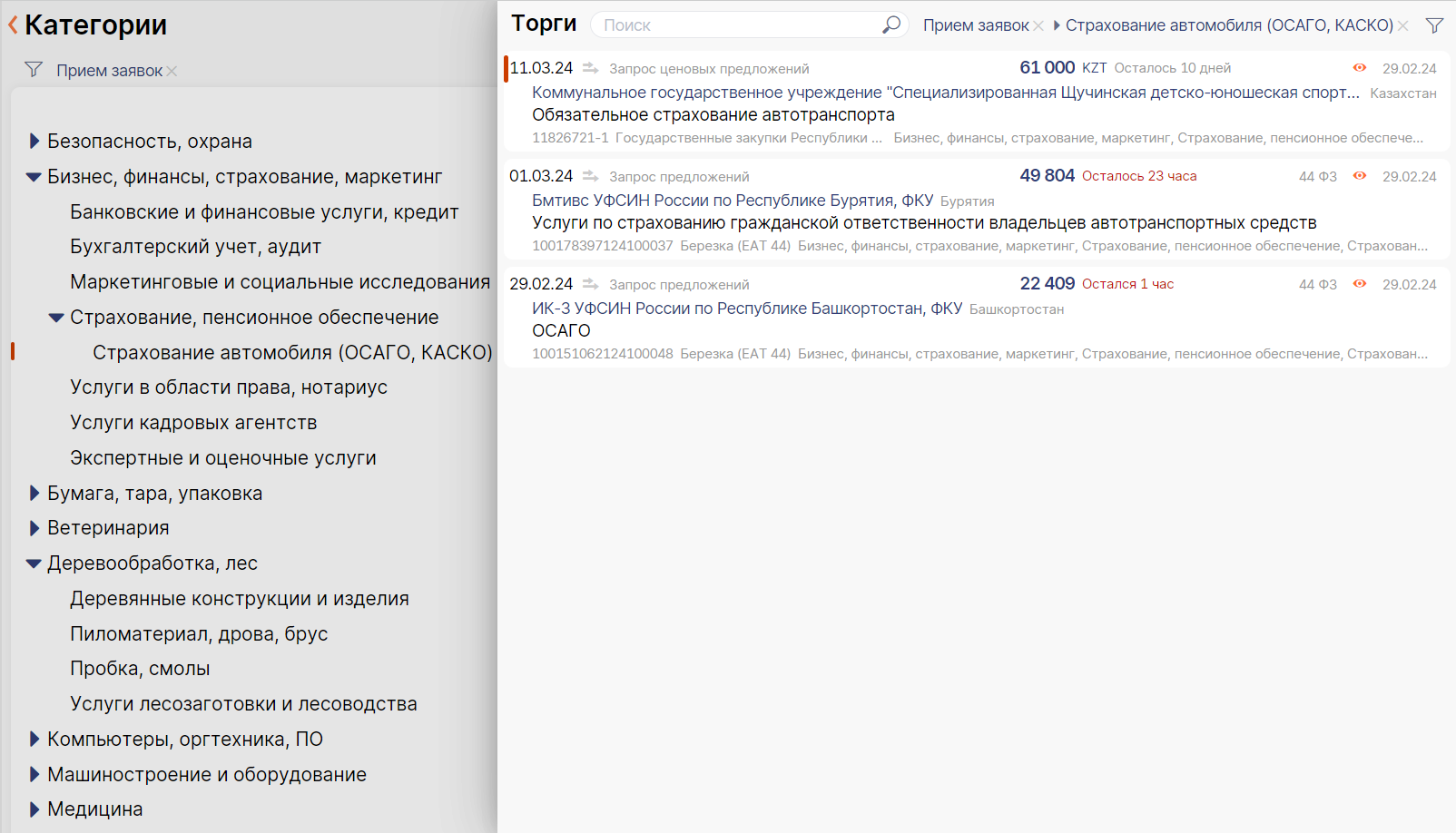Open the ОСАГО tender title
1456x833 pixels.
pyautogui.click(x=561, y=331)
